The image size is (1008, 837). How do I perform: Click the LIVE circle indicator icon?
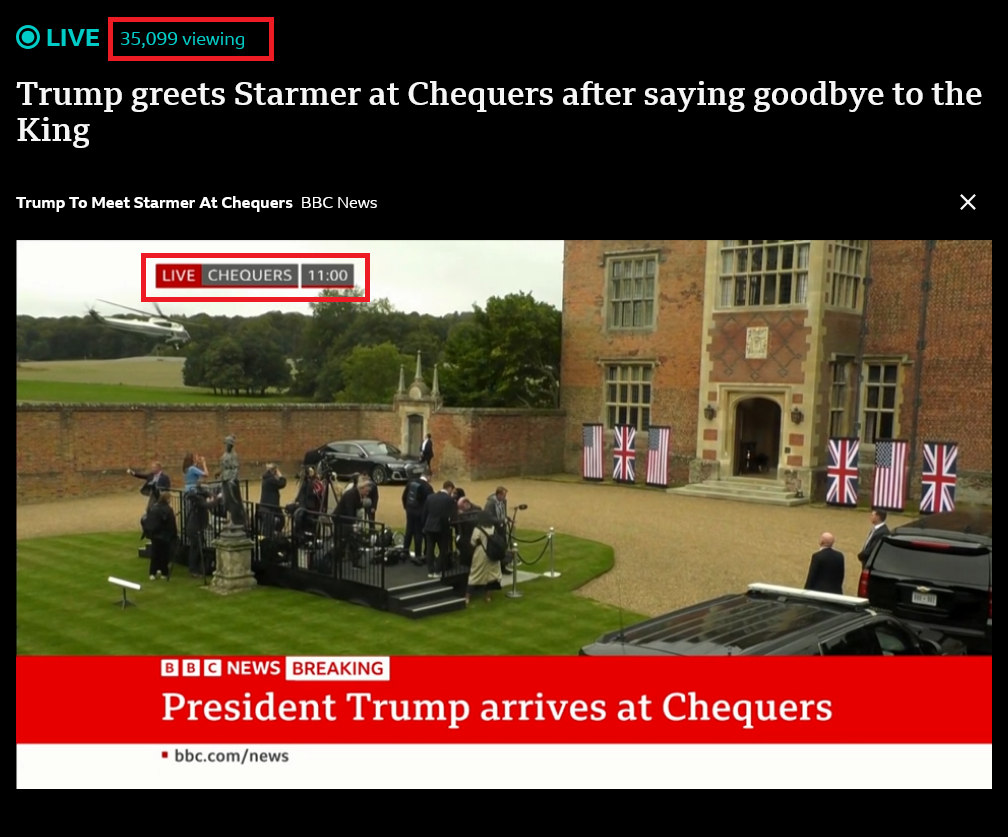pyautogui.click(x=28, y=37)
